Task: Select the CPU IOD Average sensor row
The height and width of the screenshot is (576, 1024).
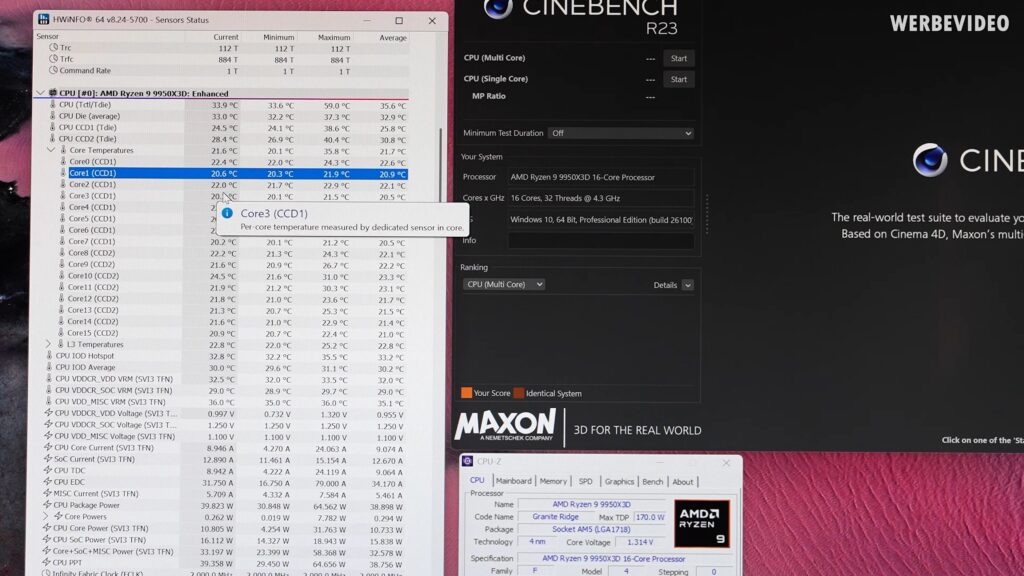Action: point(227,368)
